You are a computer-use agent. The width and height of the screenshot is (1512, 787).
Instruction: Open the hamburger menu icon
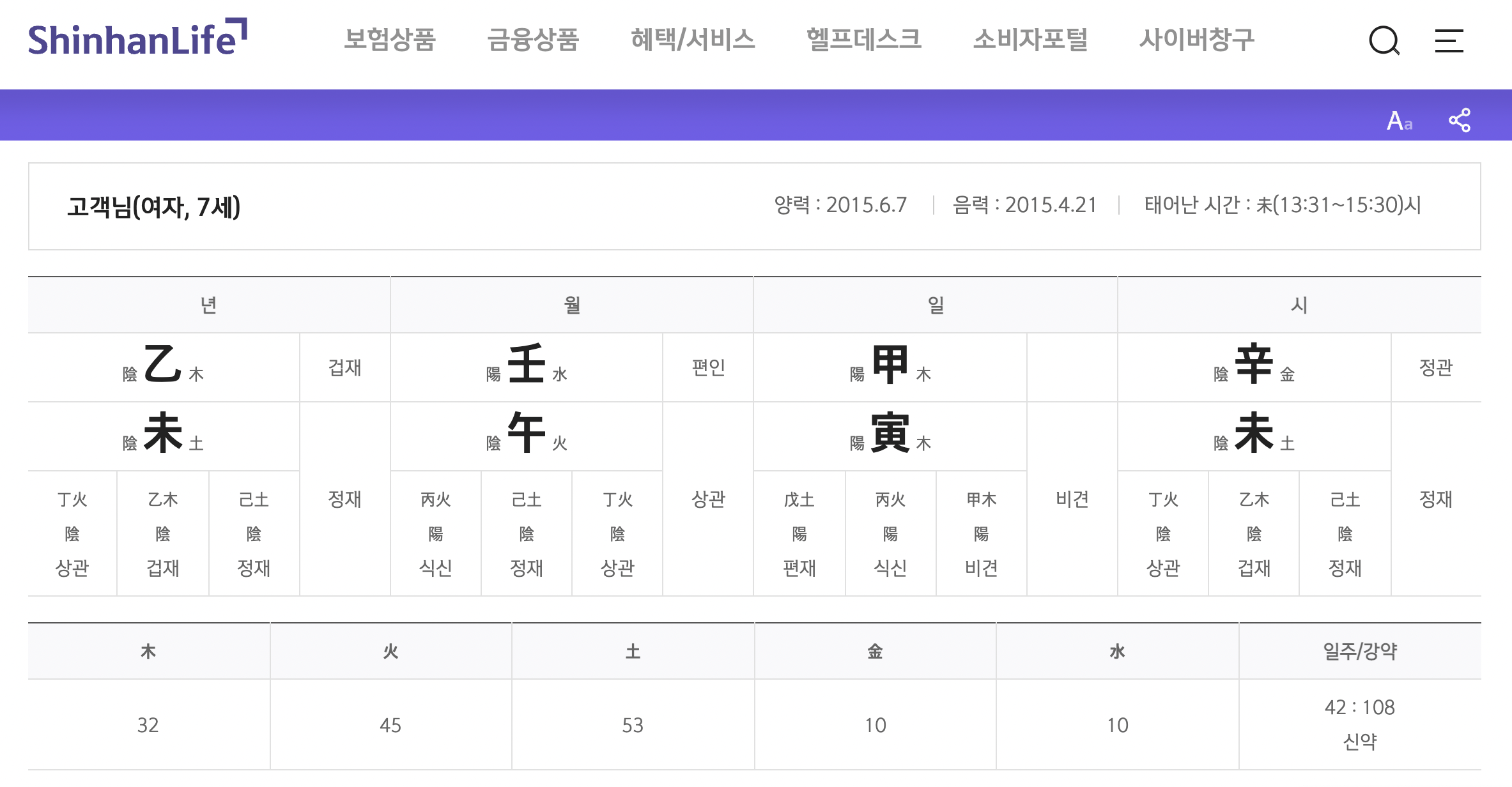[1449, 41]
